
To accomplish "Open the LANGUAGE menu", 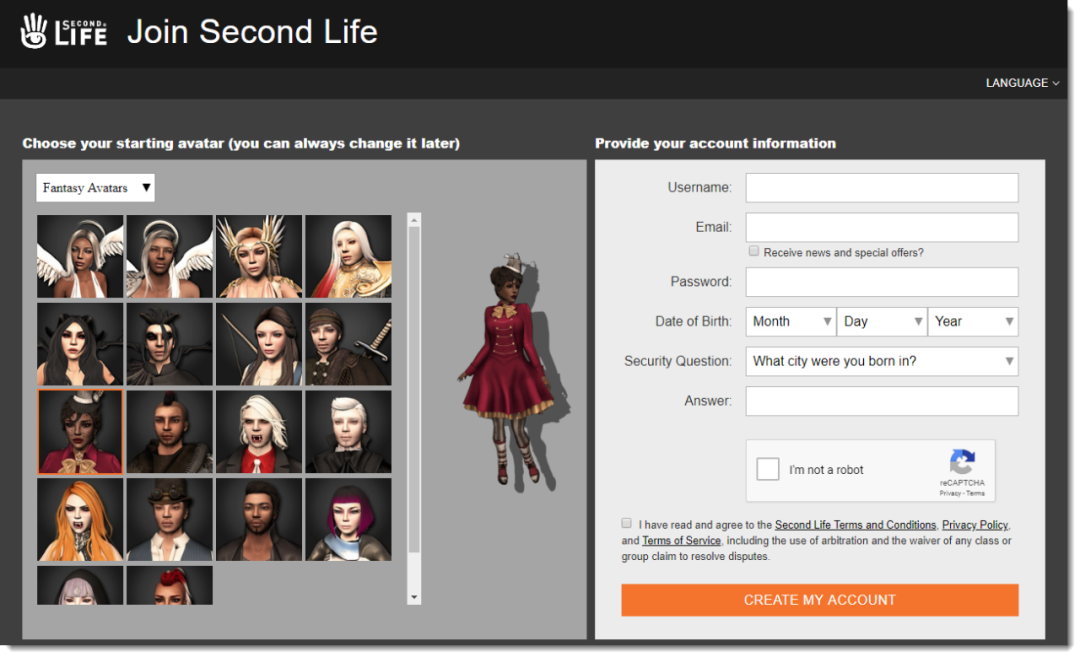I will (1022, 83).
